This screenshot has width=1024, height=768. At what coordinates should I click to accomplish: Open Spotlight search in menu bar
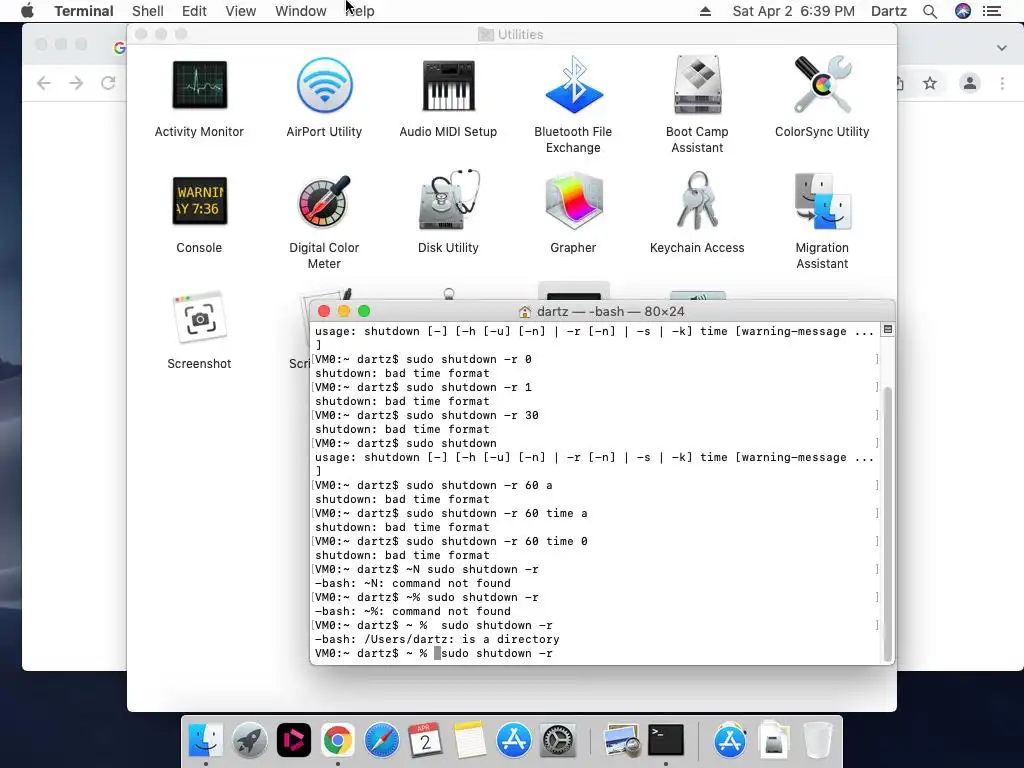(x=930, y=11)
